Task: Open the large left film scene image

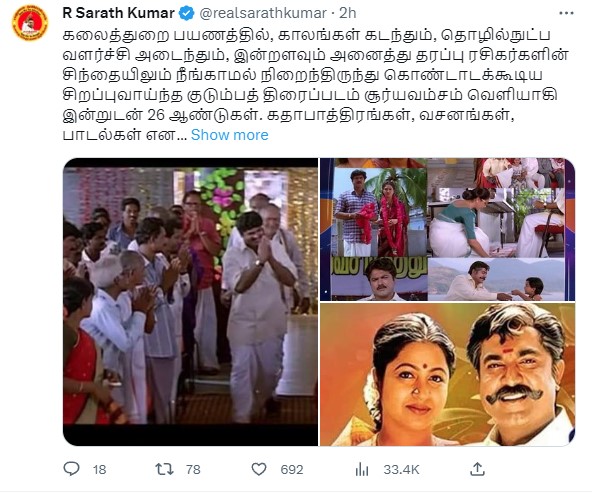Action: point(190,302)
